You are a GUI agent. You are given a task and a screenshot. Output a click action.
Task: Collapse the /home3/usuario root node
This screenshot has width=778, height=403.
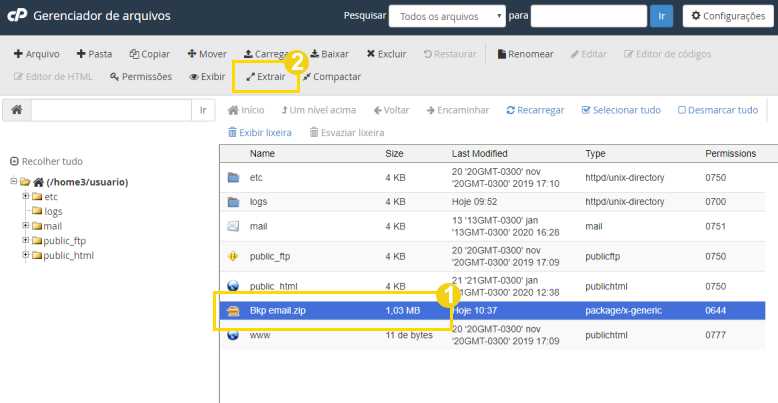[13, 181]
